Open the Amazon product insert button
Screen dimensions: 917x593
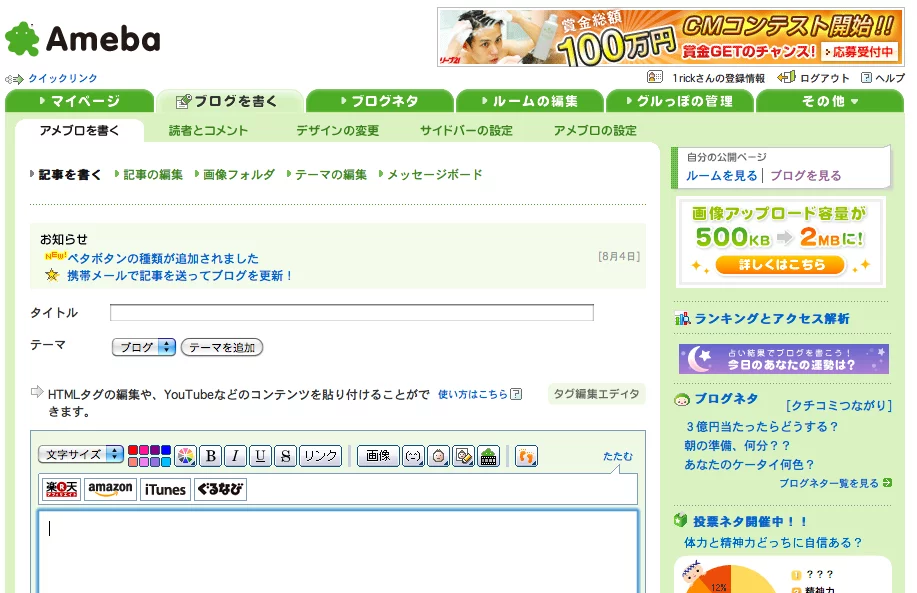[110, 489]
